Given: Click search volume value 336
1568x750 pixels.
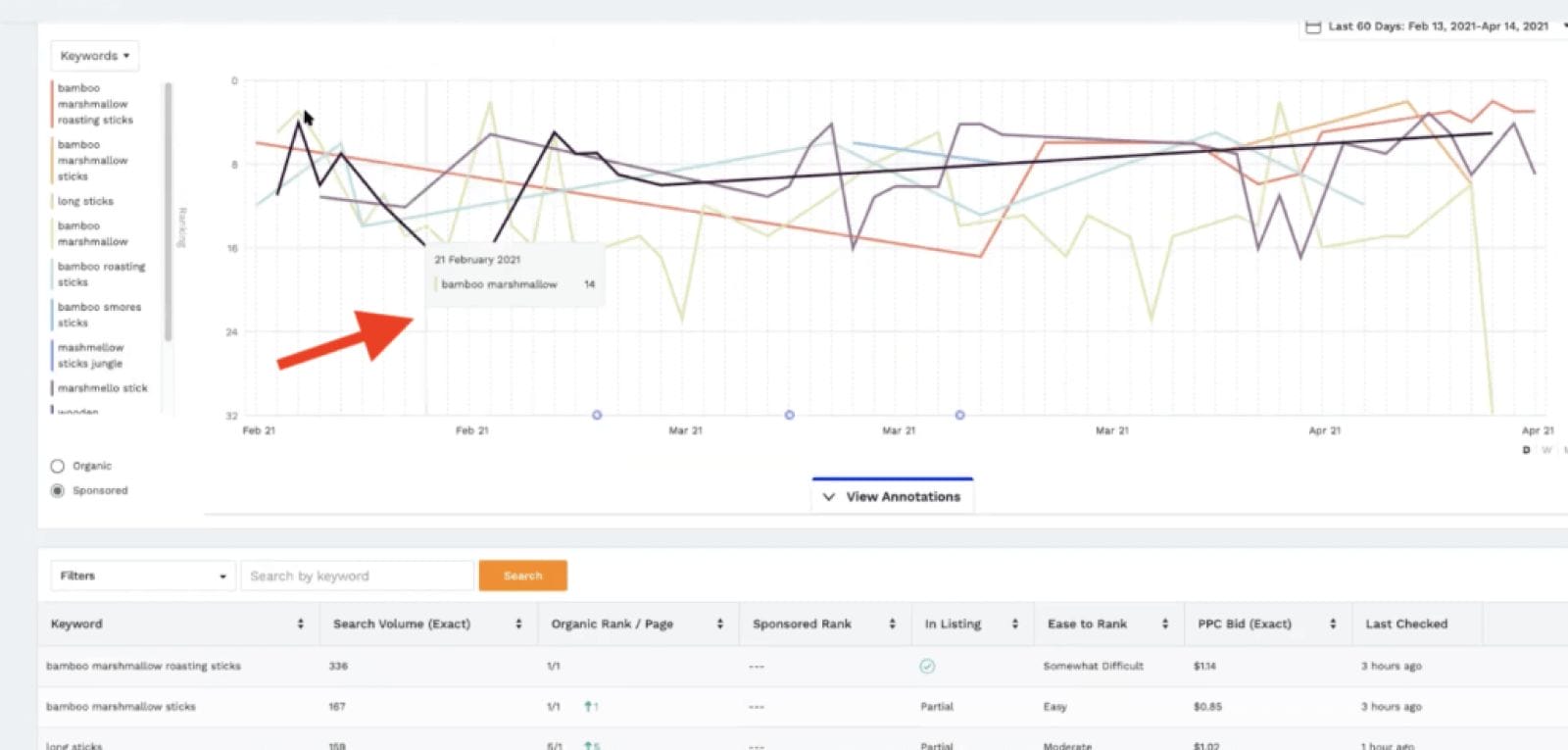Looking at the screenshot, I should coord(338,666).
